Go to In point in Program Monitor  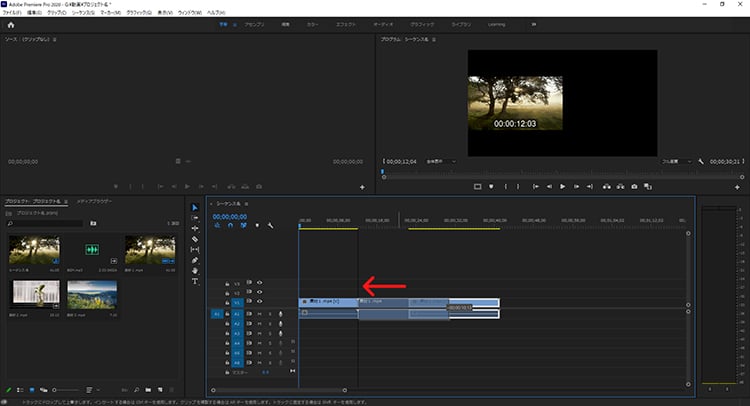536,187
